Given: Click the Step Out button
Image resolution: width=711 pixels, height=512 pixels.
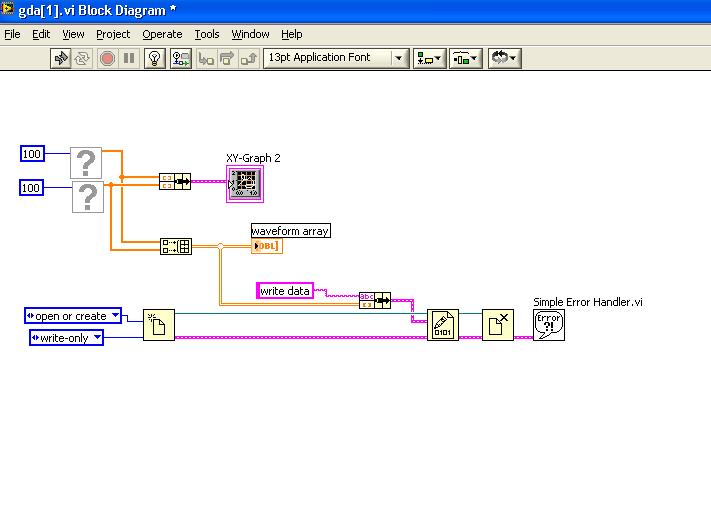Looking at the screenshot, I should click(x=249, y=58).
